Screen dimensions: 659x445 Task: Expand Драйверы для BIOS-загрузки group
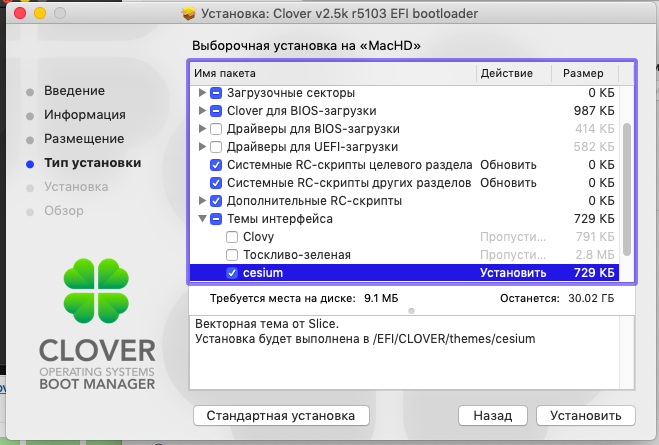(202, 129)
